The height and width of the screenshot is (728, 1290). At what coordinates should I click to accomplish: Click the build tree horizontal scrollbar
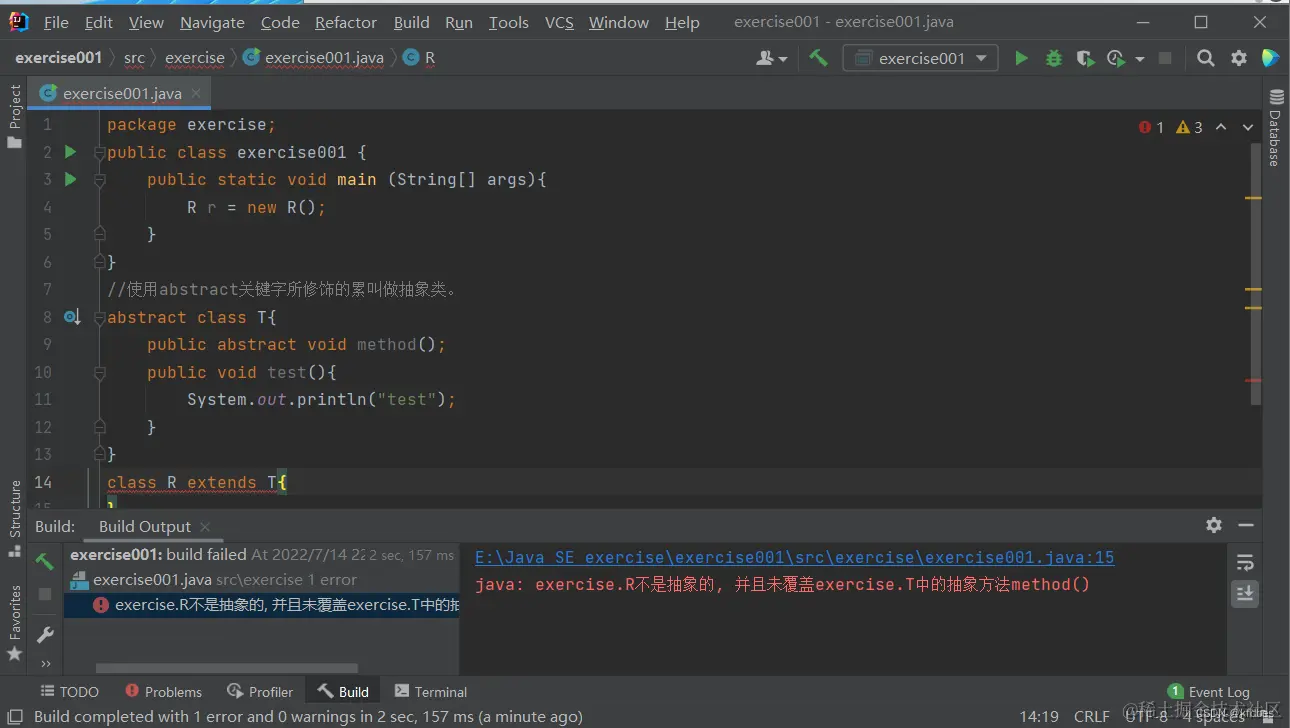pyautogui.click(x=226, y=669)
